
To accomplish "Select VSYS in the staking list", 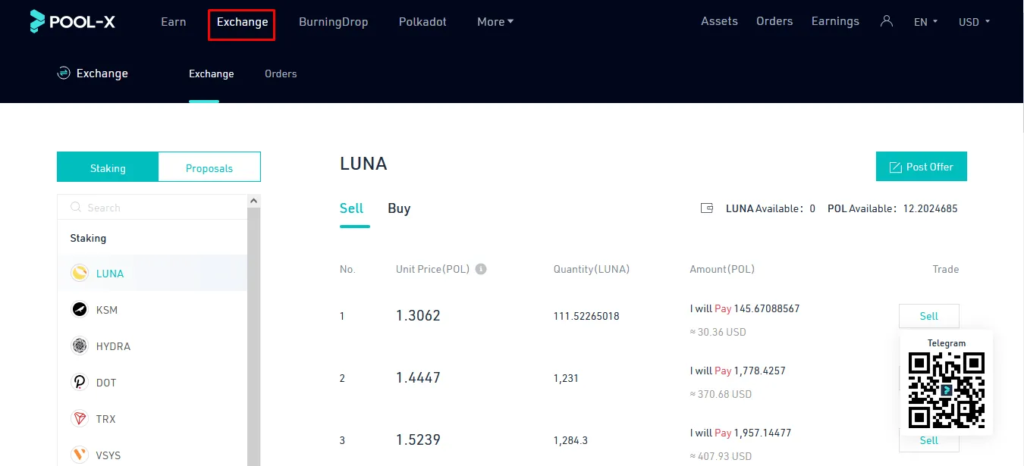I will click(x=152, y=455).
